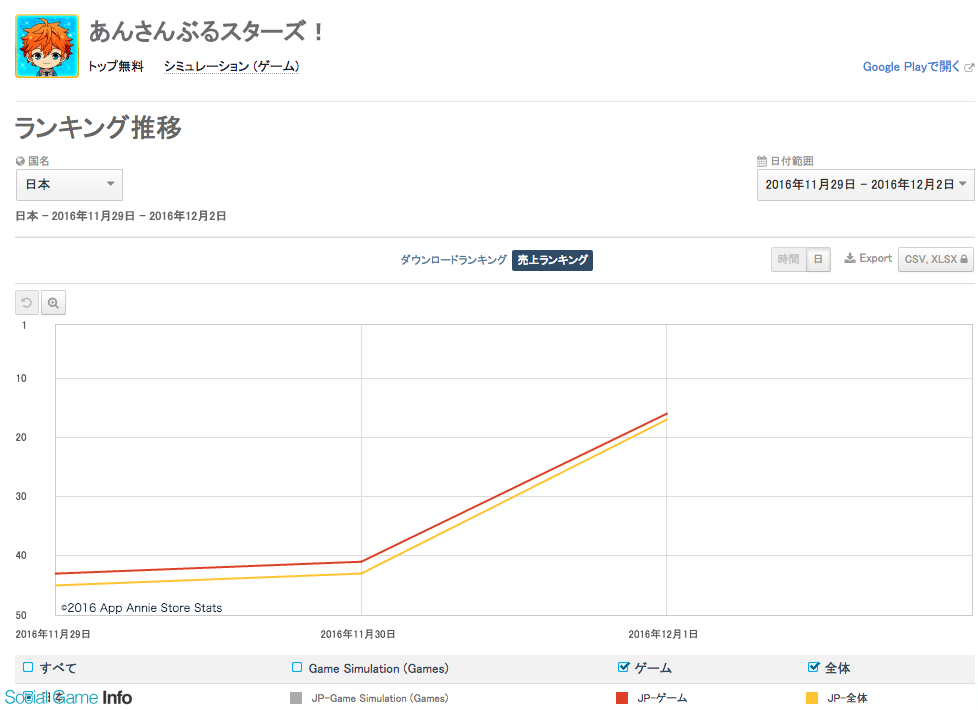Click the chart reset zoom icon
The width and height of the screenshot is (978, 710).
(x=27, y=303)
